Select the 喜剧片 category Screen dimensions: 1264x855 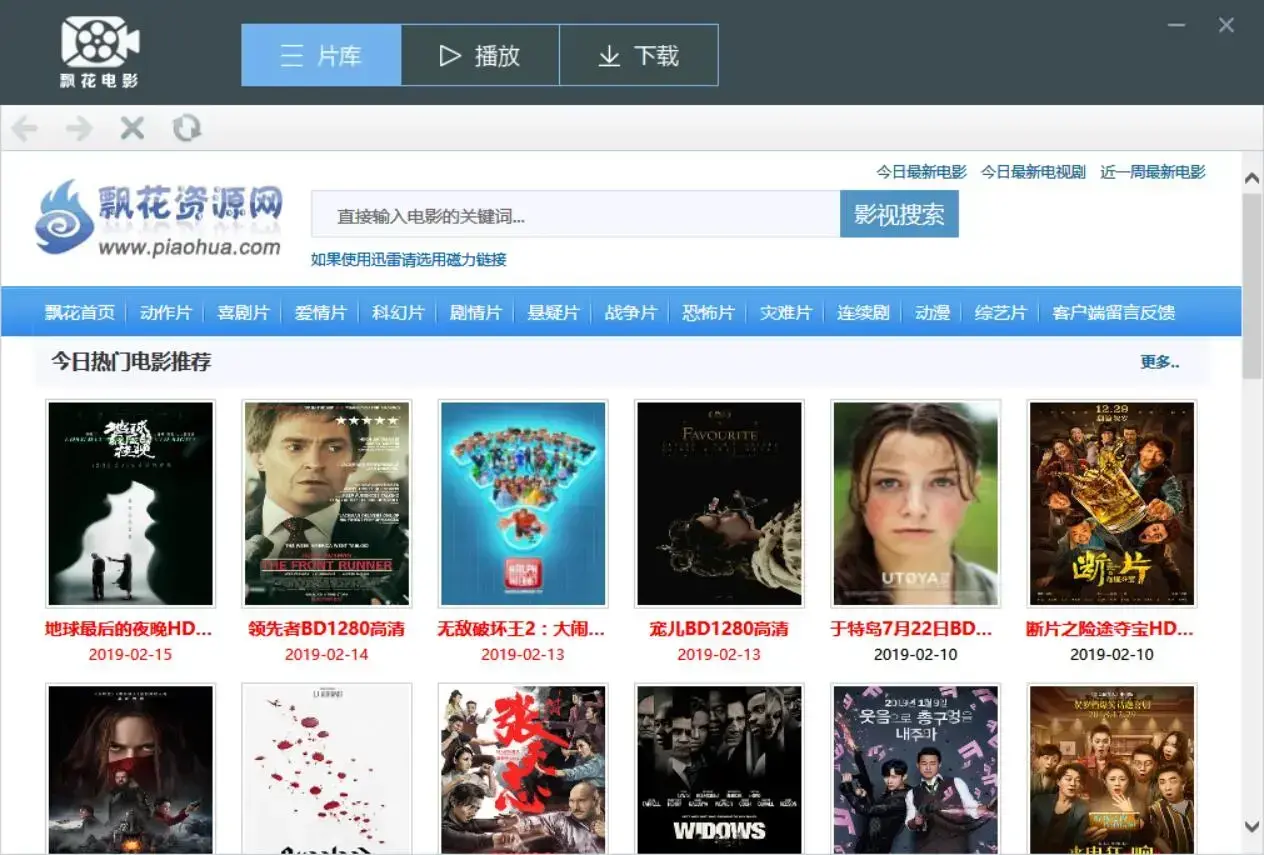(243, 313)
